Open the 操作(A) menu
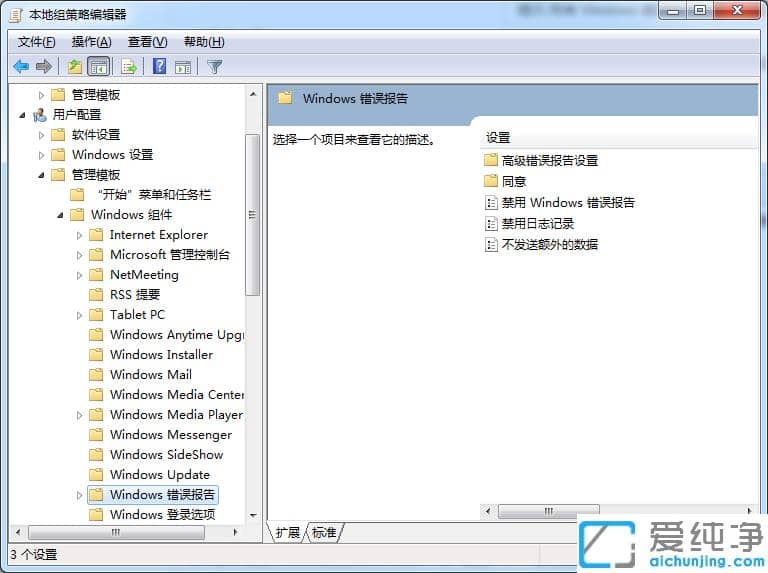Screen dimensions: 768x573 click(x=92, y=42)
